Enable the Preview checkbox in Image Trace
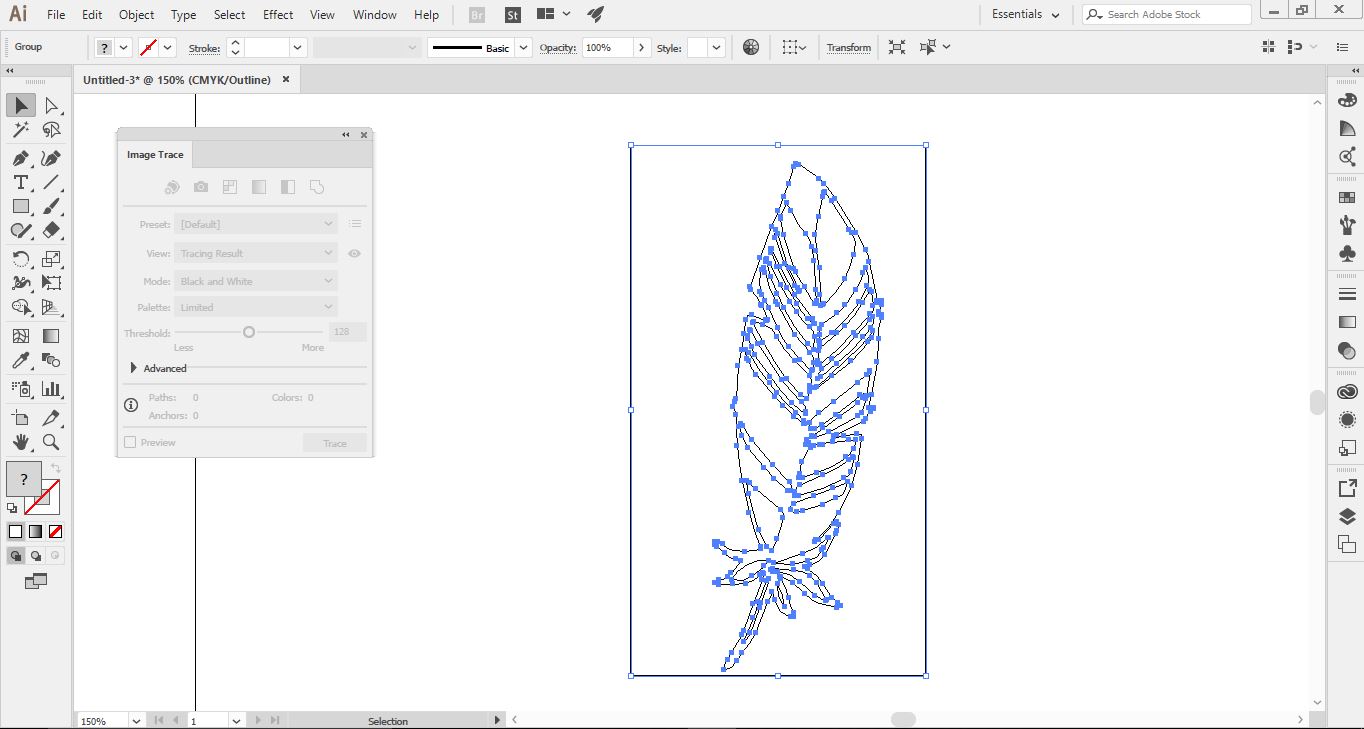 (130, 441)
